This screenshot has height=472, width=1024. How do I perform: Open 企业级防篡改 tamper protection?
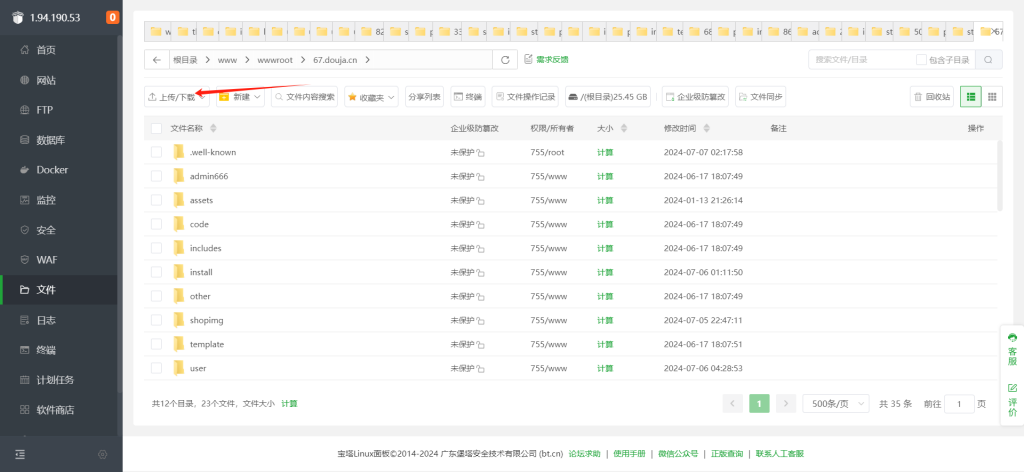696,97
